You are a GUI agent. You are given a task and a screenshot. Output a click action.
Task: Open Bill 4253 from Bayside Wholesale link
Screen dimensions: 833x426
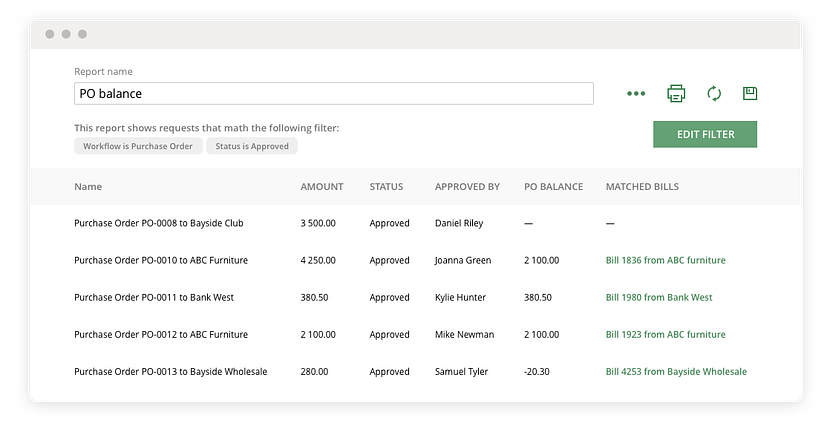tap(676, 372)
